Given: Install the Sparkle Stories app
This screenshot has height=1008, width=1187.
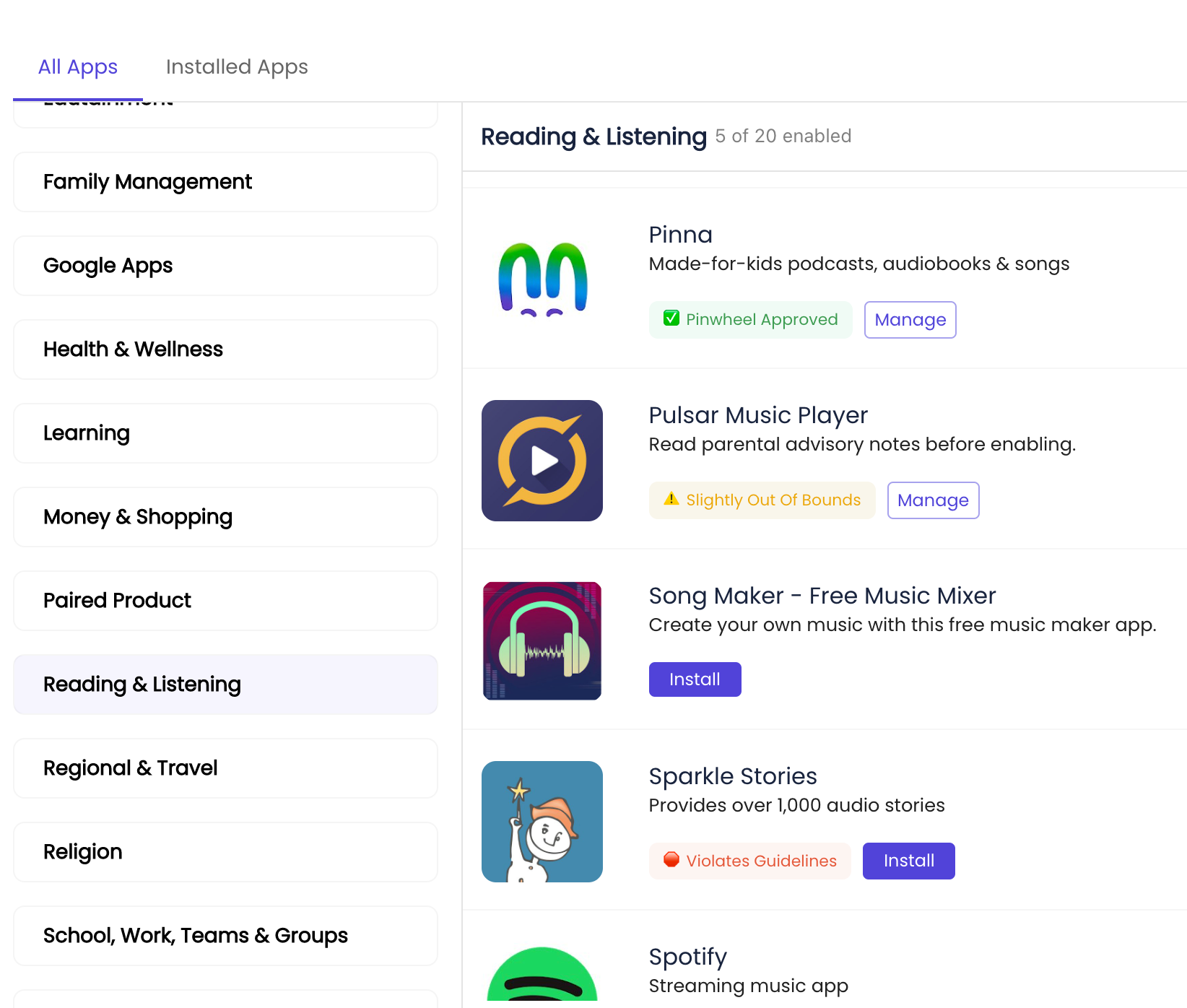Looking at the screenshot, I should pyautogui.click(x=908, y=861).
